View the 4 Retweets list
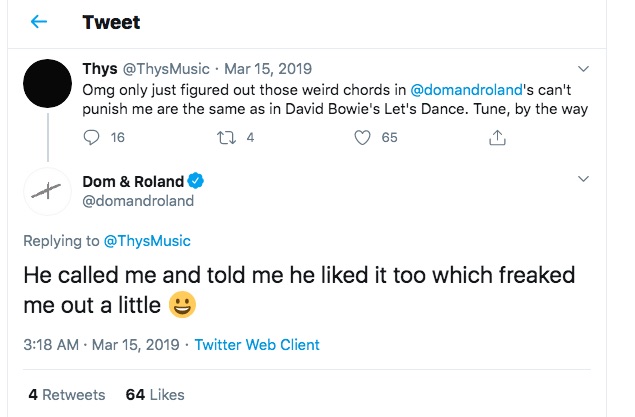Viewport: 635px width, 417px height. point(66,395)
